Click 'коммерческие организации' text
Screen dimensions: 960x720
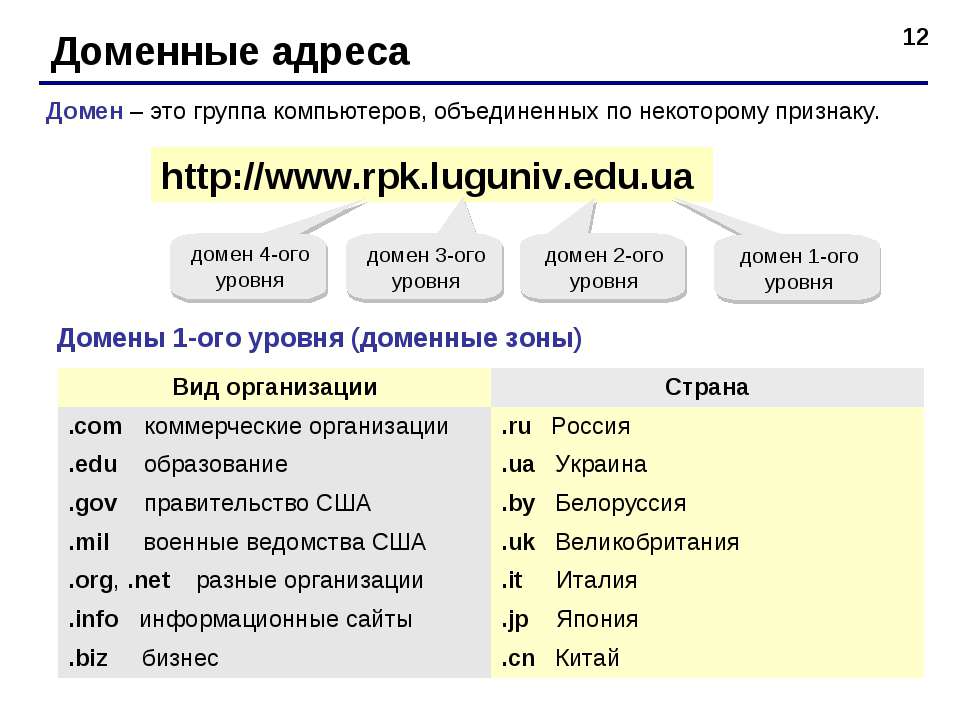click(296, 427)
